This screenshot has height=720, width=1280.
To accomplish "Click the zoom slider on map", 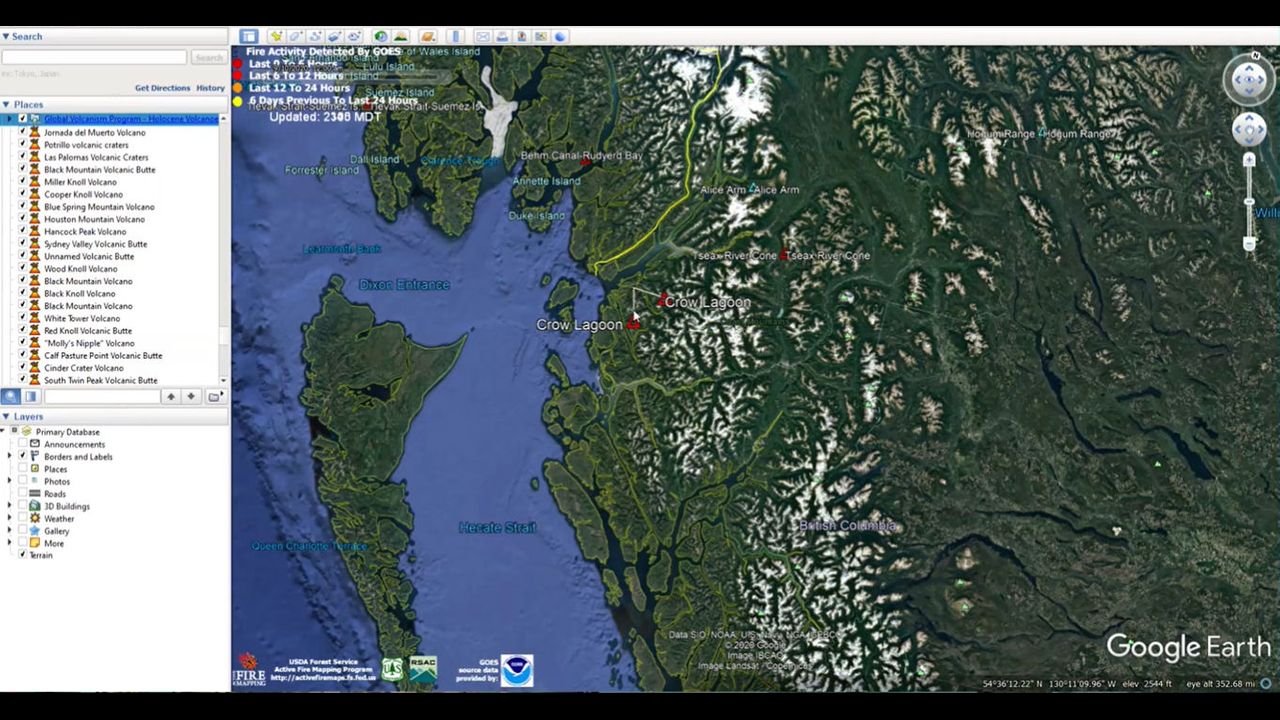I will (x=1249, y=202).
